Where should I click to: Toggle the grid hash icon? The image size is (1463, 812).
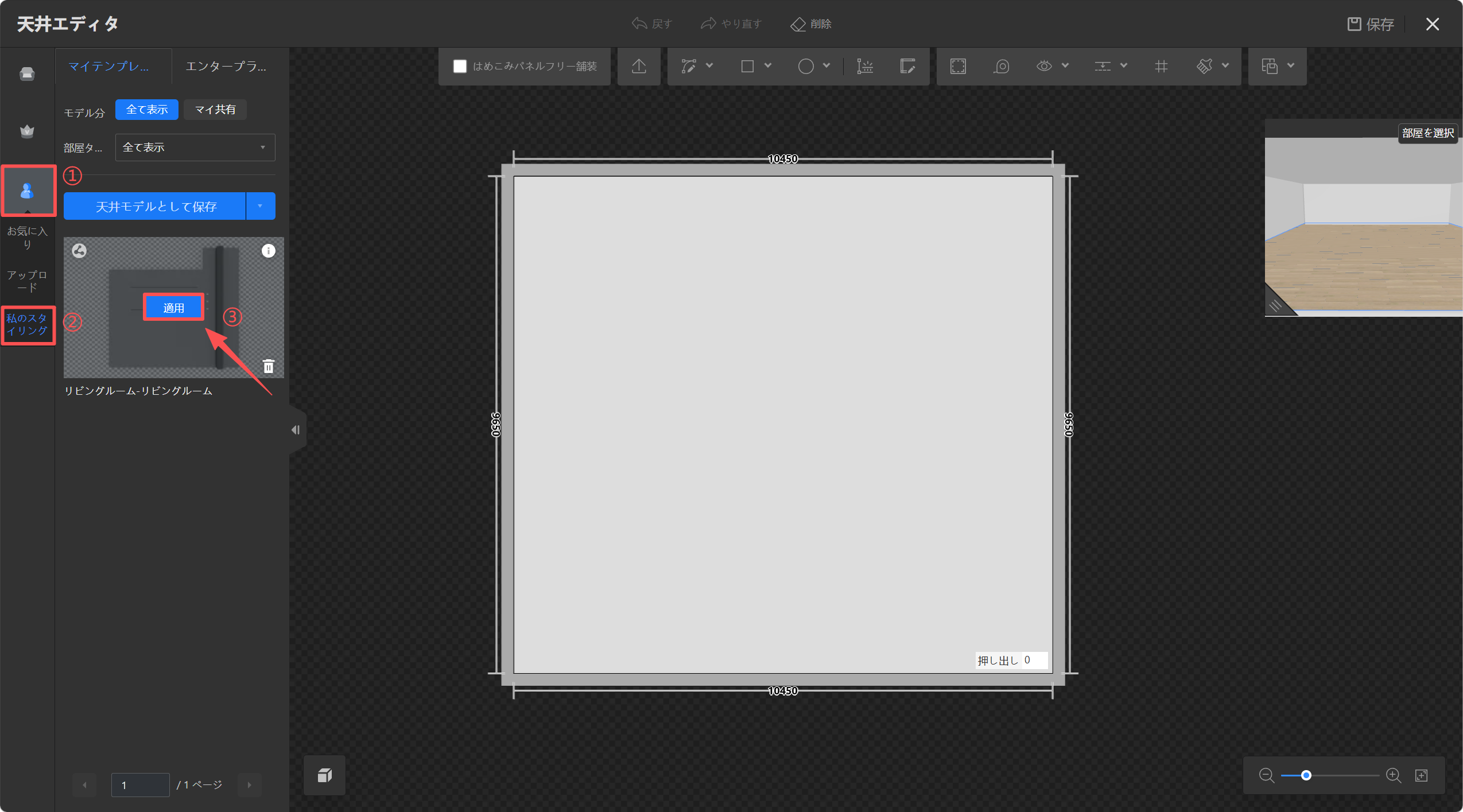point(1161,67)
